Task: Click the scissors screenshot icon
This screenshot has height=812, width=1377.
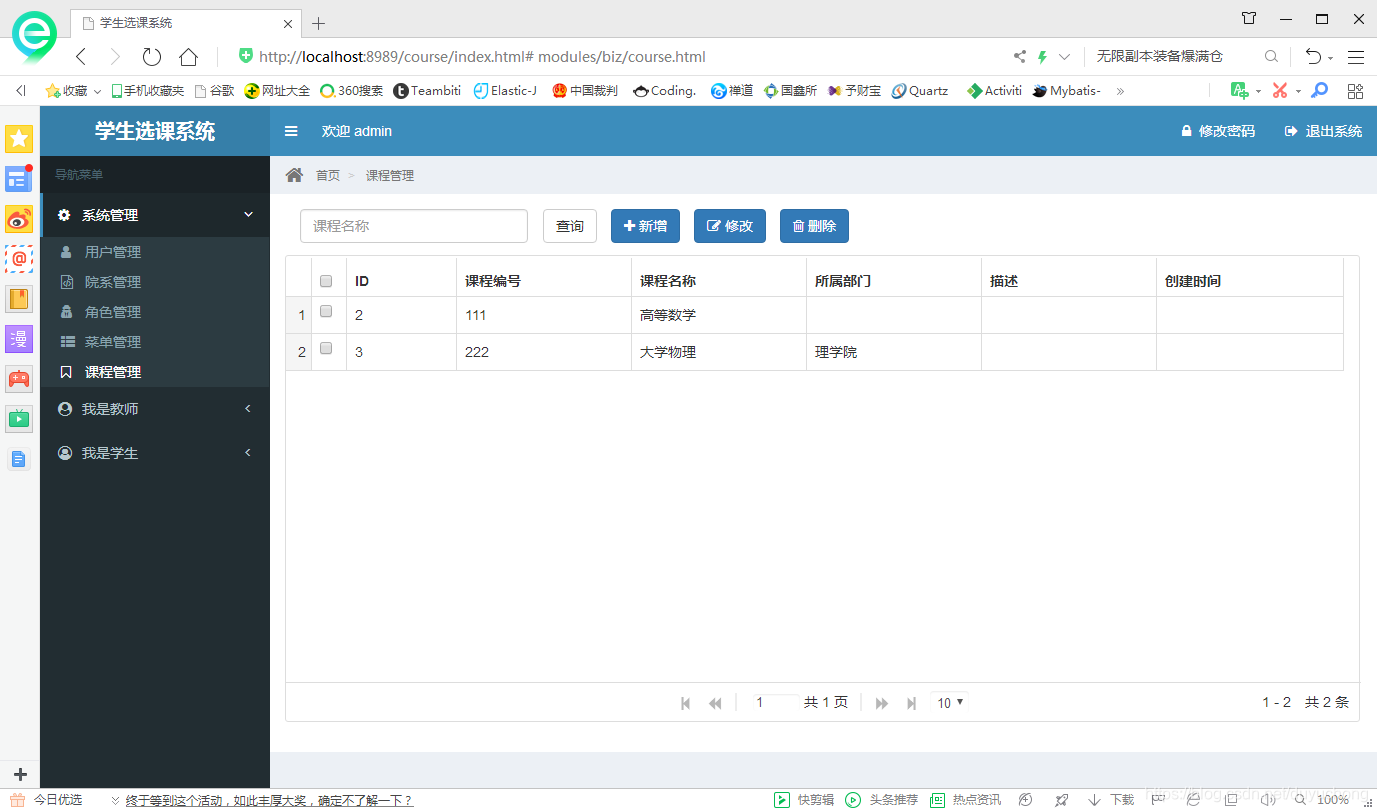Action: coord(1279,90)
